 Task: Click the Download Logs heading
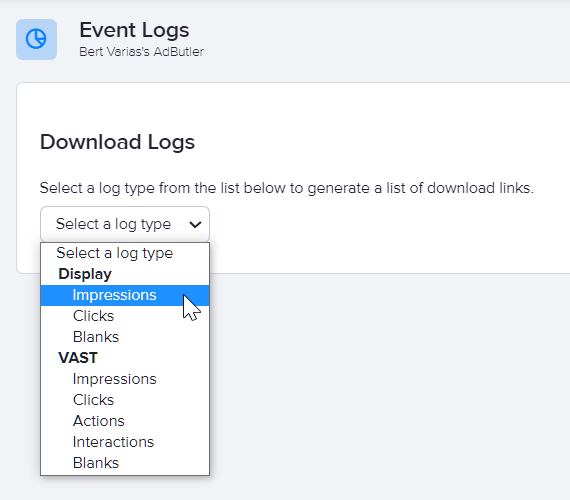point(117,142)
